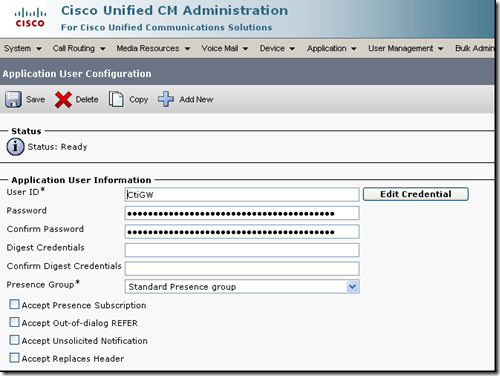Toggle Accept Unsolicited Notification checkbox
This screenshot has height=376, width=500.
14,340
